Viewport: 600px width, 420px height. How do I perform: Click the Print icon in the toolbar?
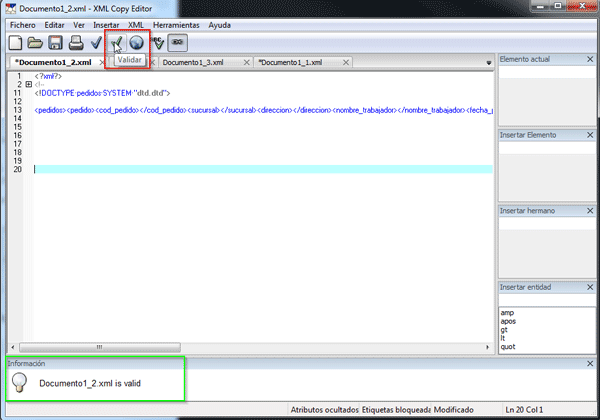click(75, 43)
